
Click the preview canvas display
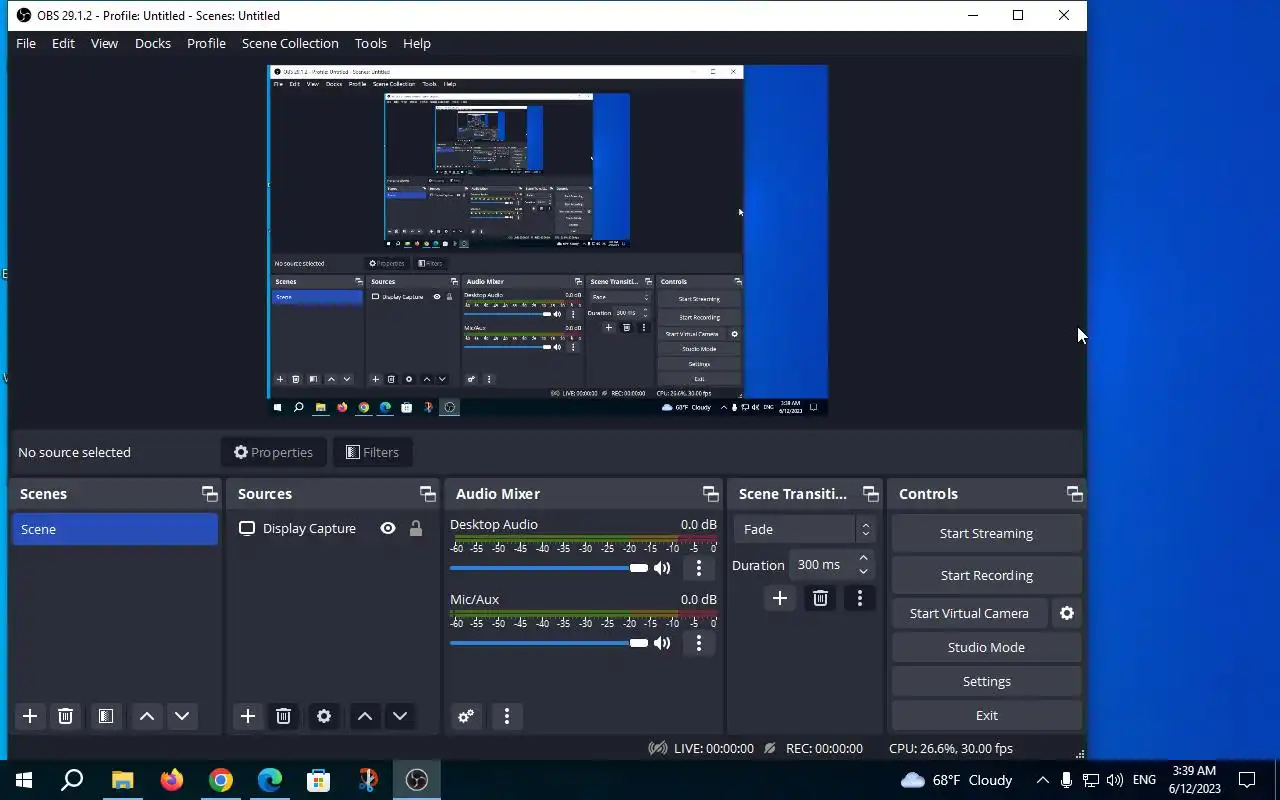[548, 240]
